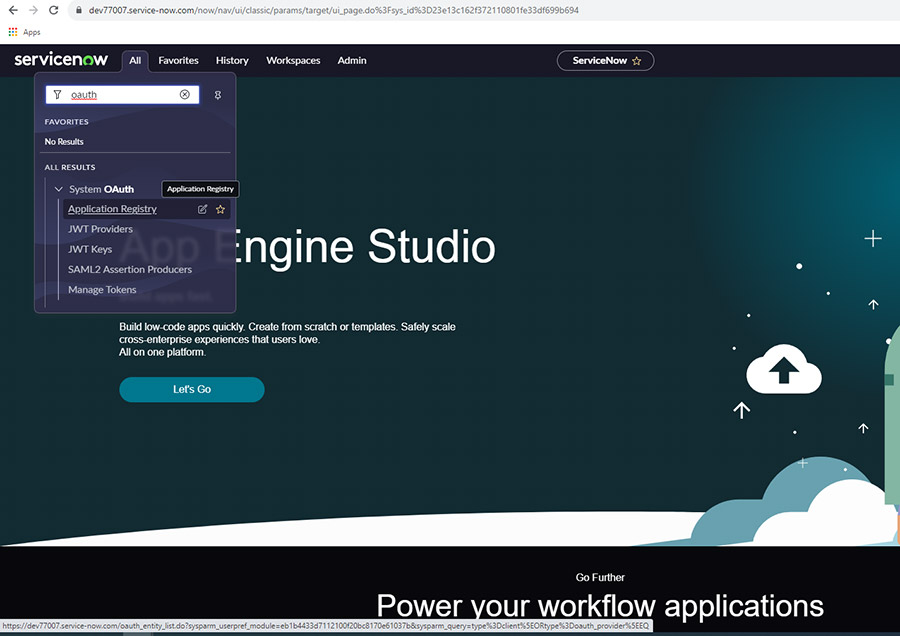
Task: Click the System OAuth heading text
Action: [x=102, y=189]
